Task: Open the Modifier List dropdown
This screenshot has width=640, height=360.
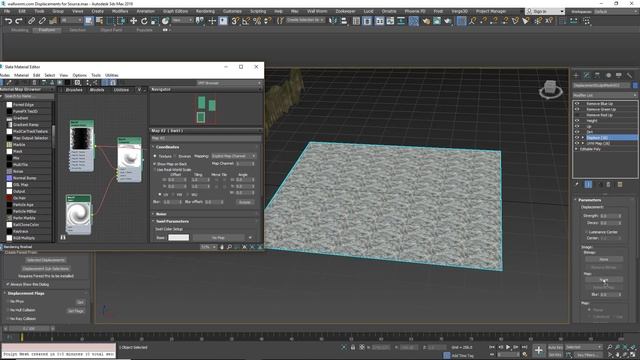Action: pos(604,95)
